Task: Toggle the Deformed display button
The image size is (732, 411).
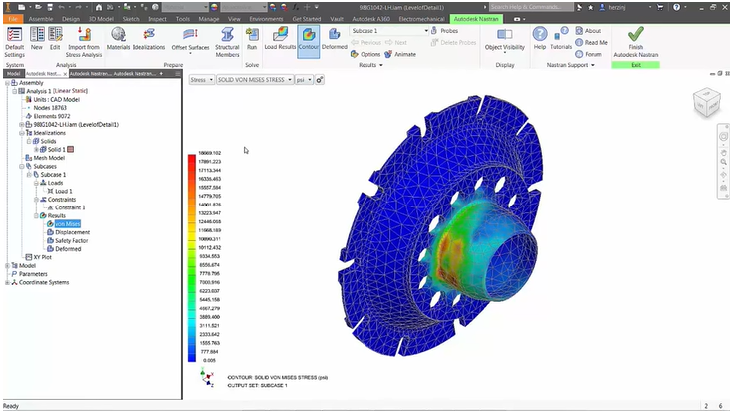Action: click(x=335, y=42)
